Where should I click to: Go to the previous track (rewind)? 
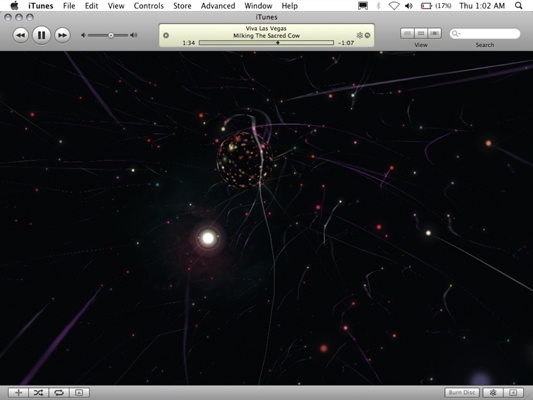[21, 35]
